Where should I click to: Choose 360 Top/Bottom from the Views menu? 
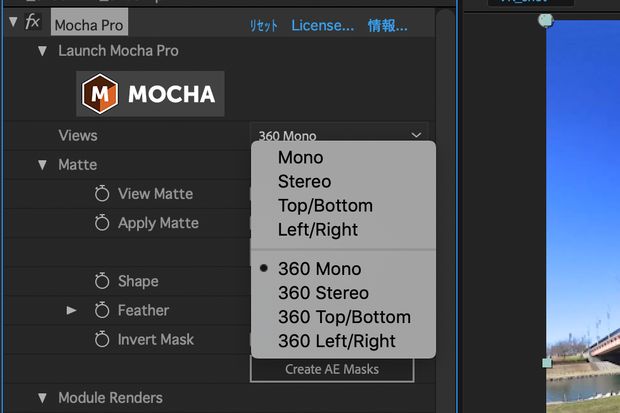point(344,317)
